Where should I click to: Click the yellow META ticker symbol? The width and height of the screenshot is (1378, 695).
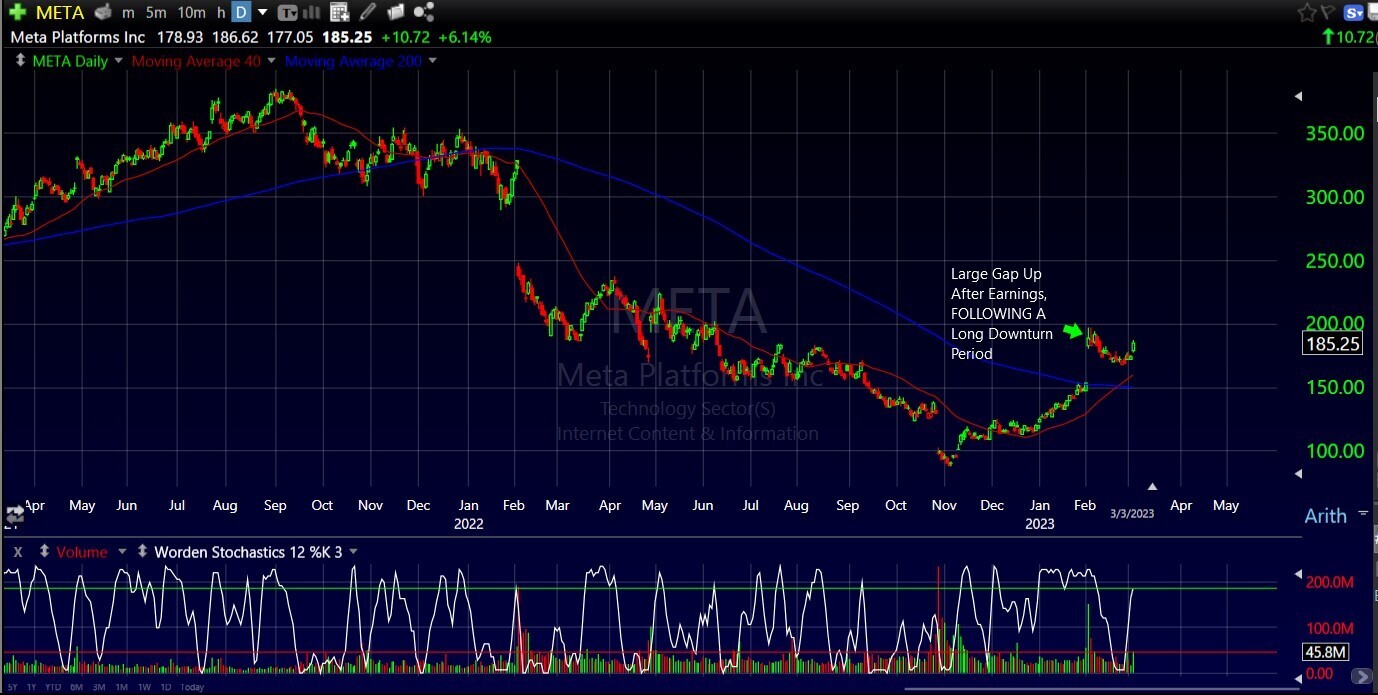[60, 13]
